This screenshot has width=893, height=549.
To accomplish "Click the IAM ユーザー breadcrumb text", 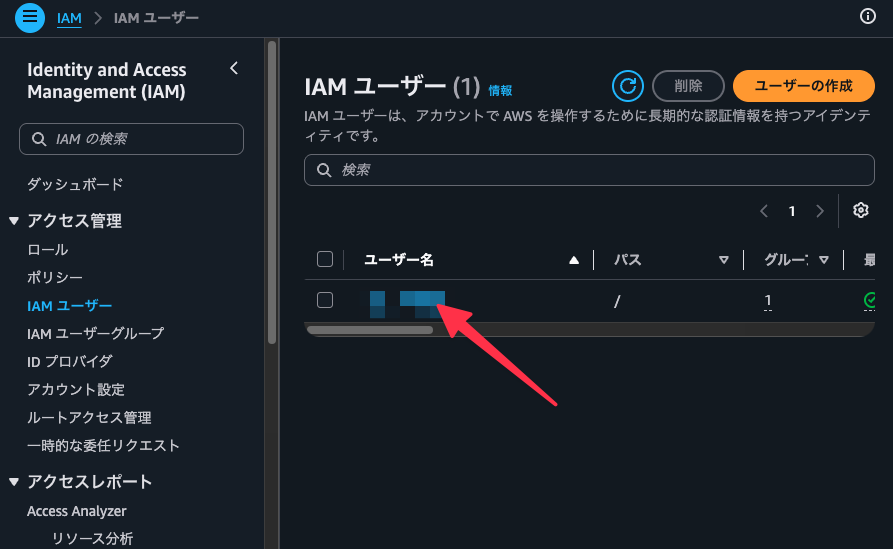I will (x=156, y=18).
